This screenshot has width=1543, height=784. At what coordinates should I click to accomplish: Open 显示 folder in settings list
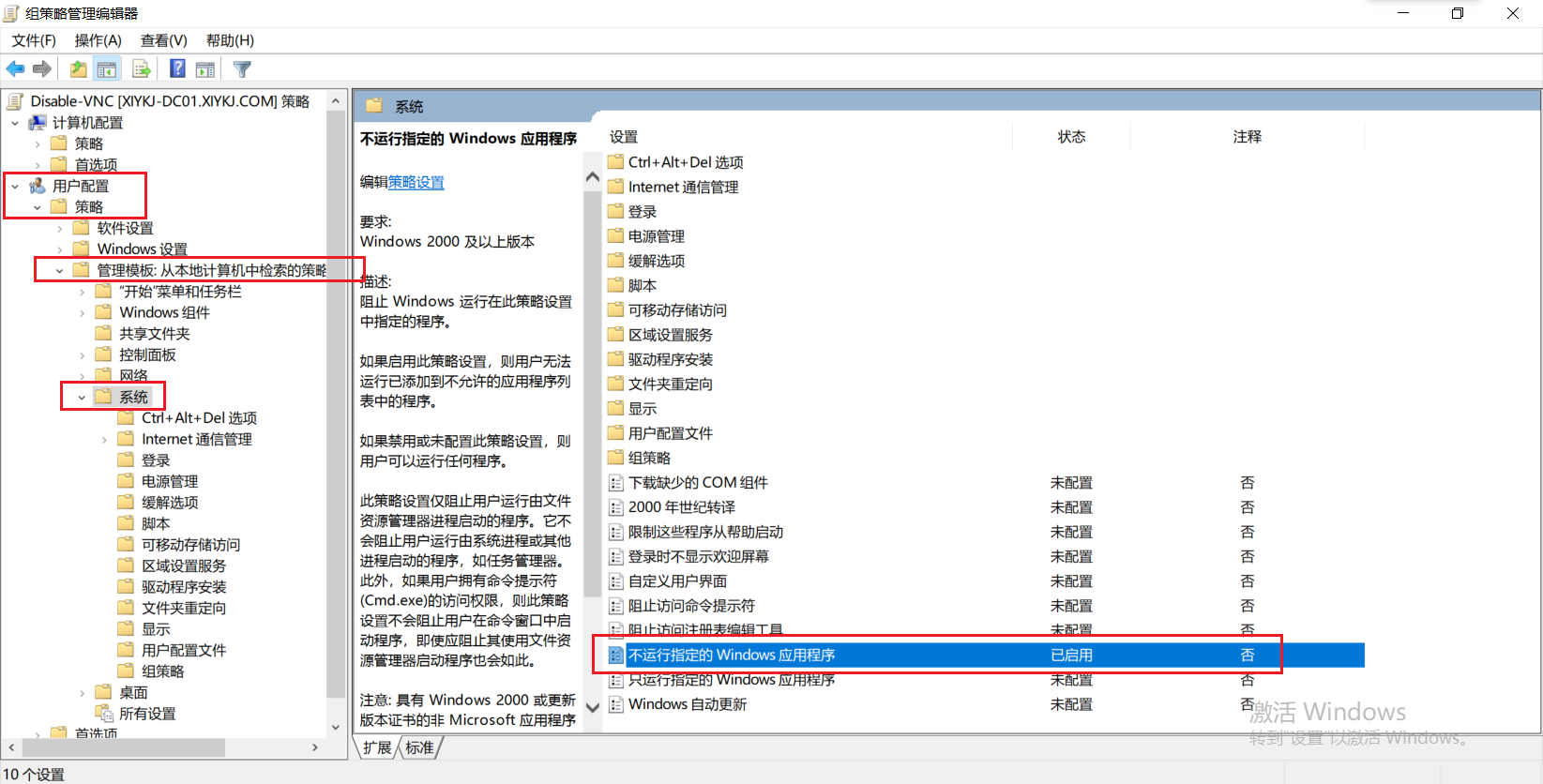pyautogui.click(x=643, y=409)
